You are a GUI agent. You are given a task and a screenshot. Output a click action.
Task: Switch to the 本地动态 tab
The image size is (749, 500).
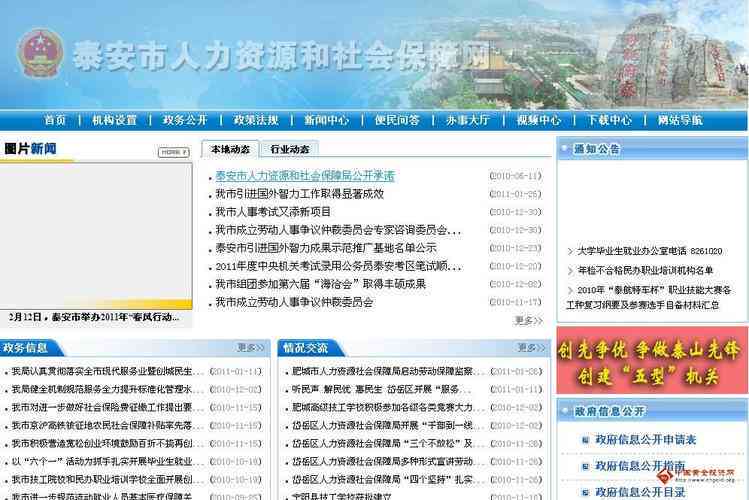pos(230,149)
